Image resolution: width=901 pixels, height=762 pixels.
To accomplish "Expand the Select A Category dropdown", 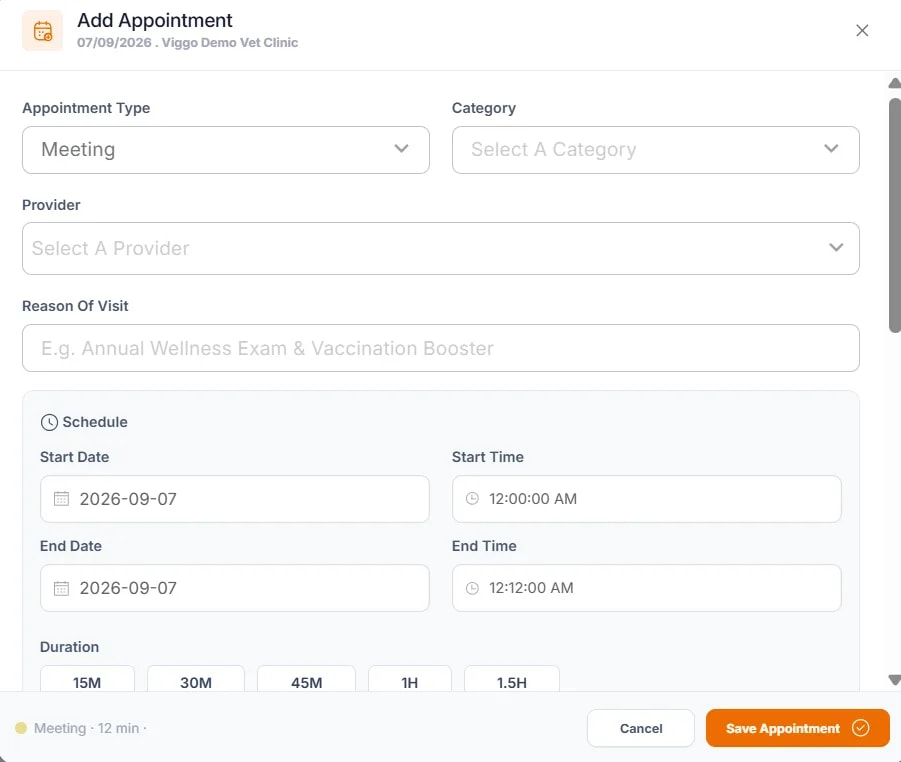I will [x=656, y=150].
